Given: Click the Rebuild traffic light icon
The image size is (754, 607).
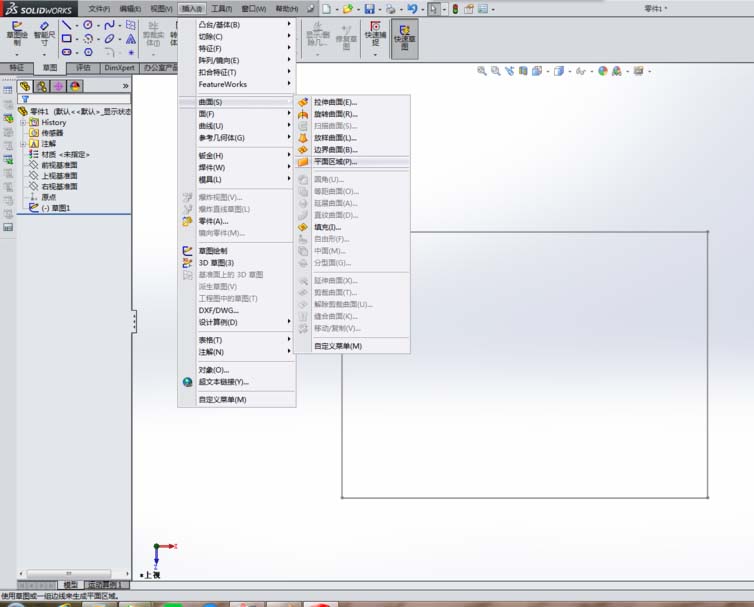Looking at the screenshot, I should click(455, 9).
